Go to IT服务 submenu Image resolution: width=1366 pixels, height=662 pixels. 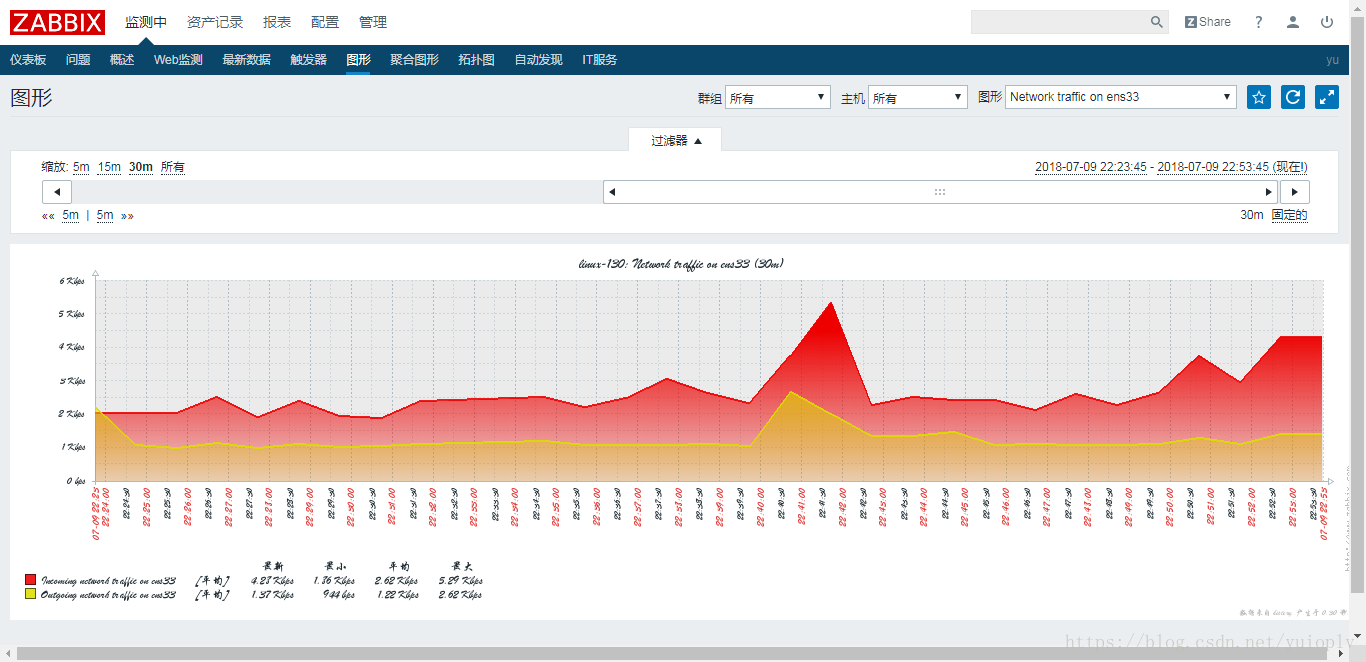pos(600,60)
